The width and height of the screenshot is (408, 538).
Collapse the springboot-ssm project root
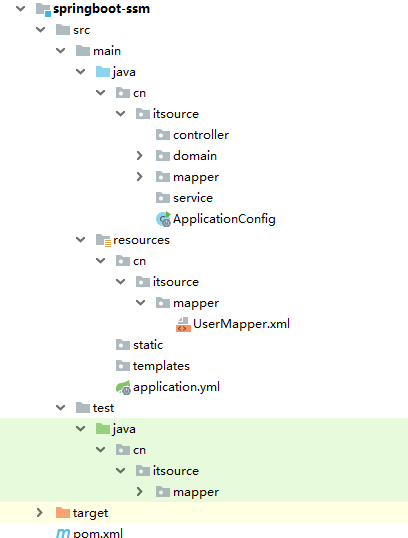pos(21,8)
